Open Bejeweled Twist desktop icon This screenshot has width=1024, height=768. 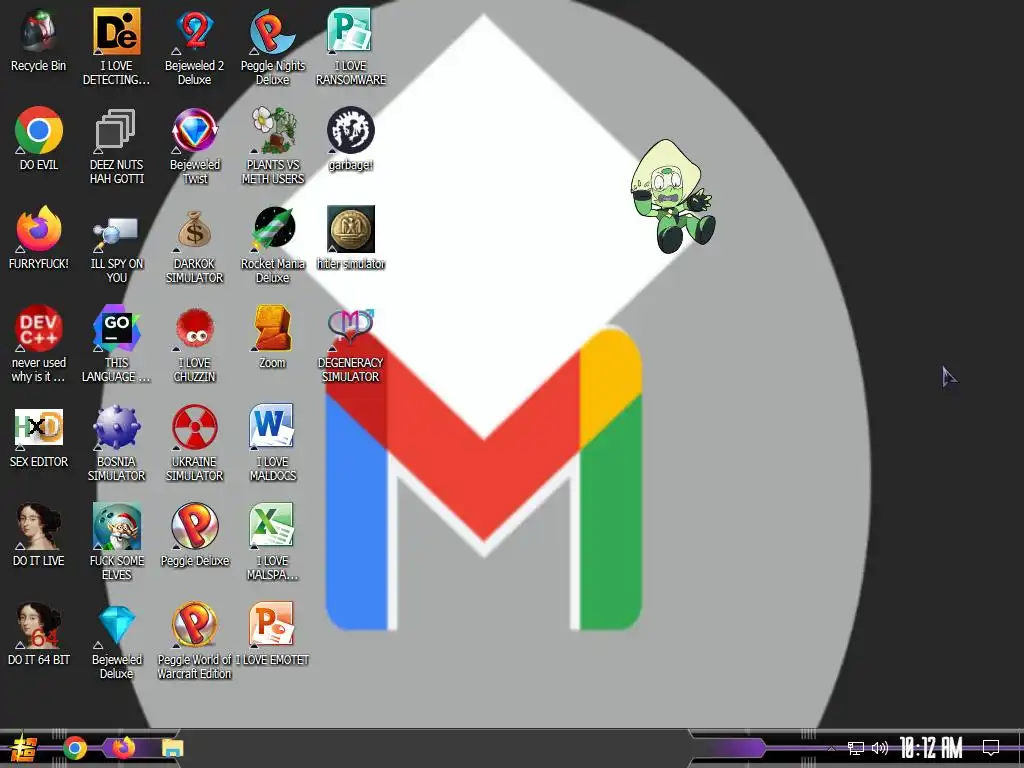pyautogui.click(x=195, y=131)
